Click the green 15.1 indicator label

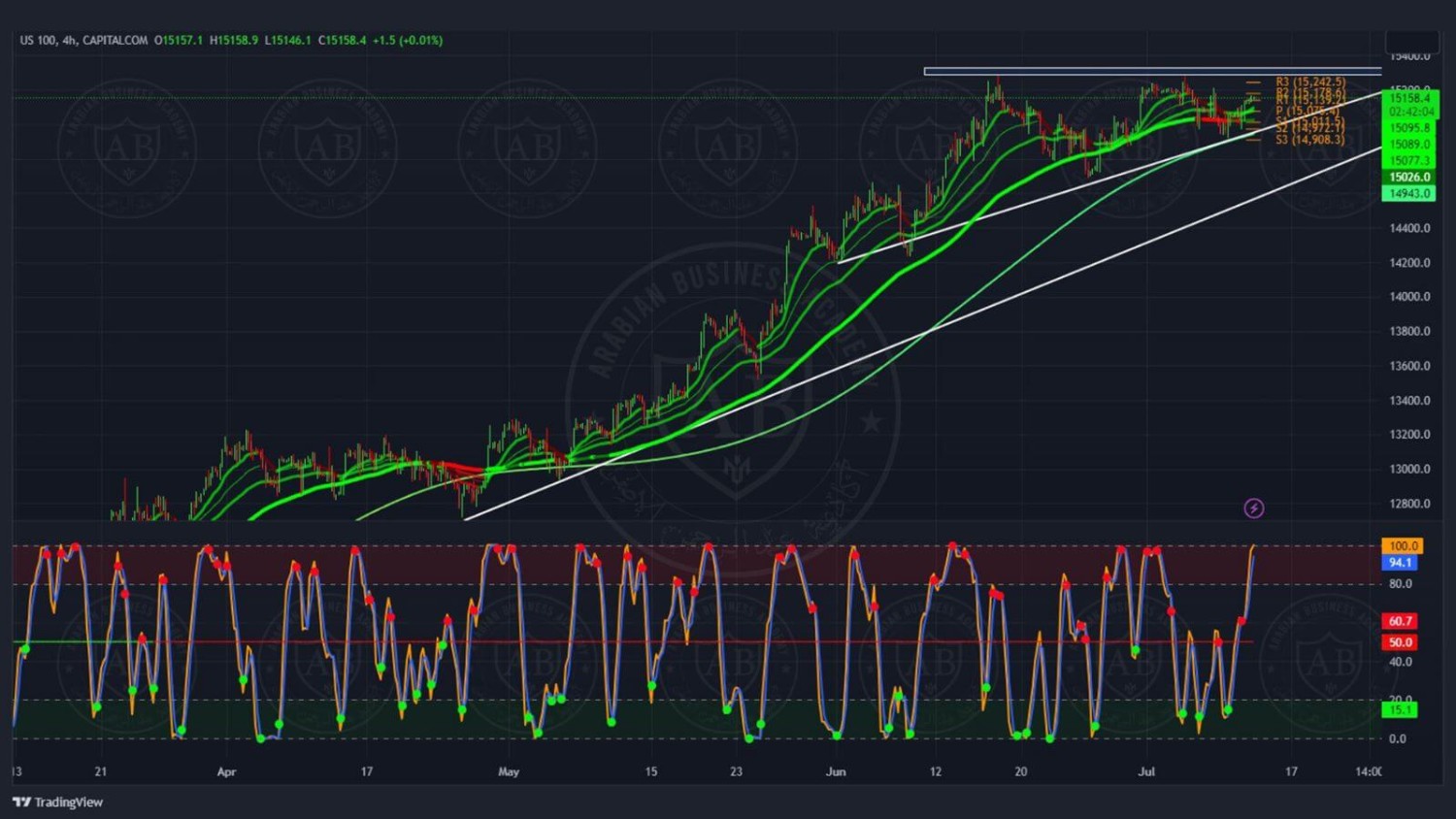[1400, 710]
